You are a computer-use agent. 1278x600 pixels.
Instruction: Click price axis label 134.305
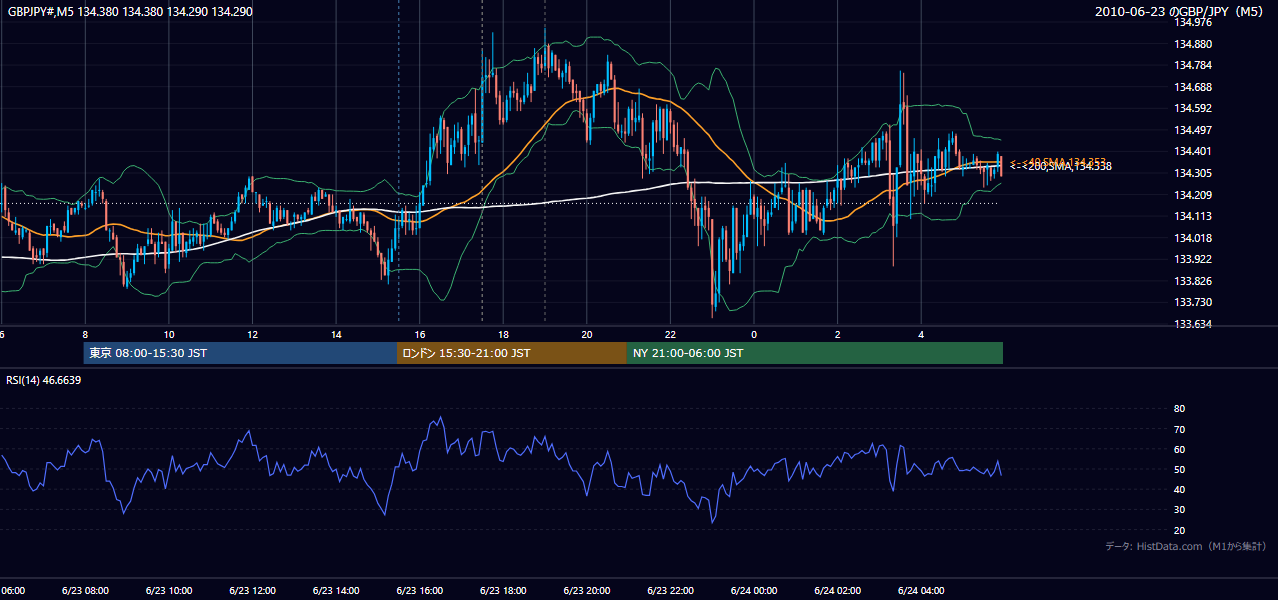pos(1192,173)
